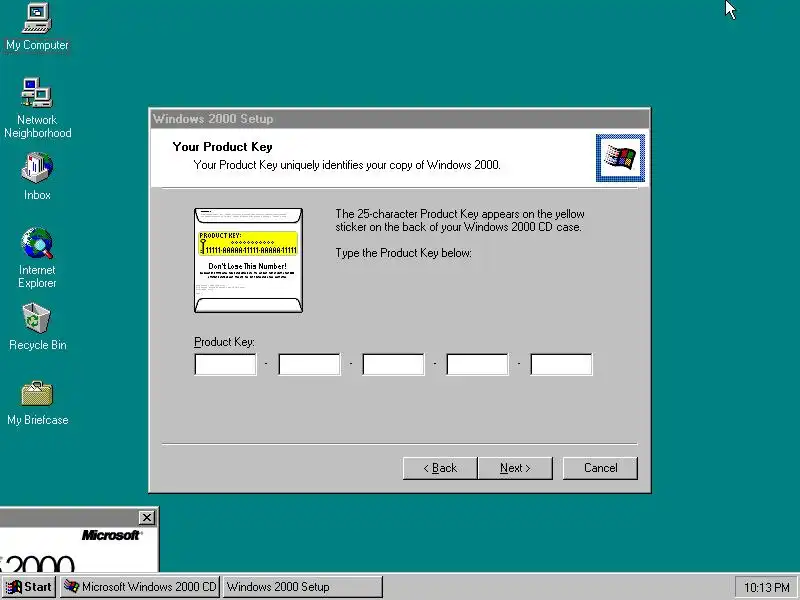The width and height of the screenshot is (800, 600).
Task: Select the My Briefcase desktop icon
Action: pos(37,403)
